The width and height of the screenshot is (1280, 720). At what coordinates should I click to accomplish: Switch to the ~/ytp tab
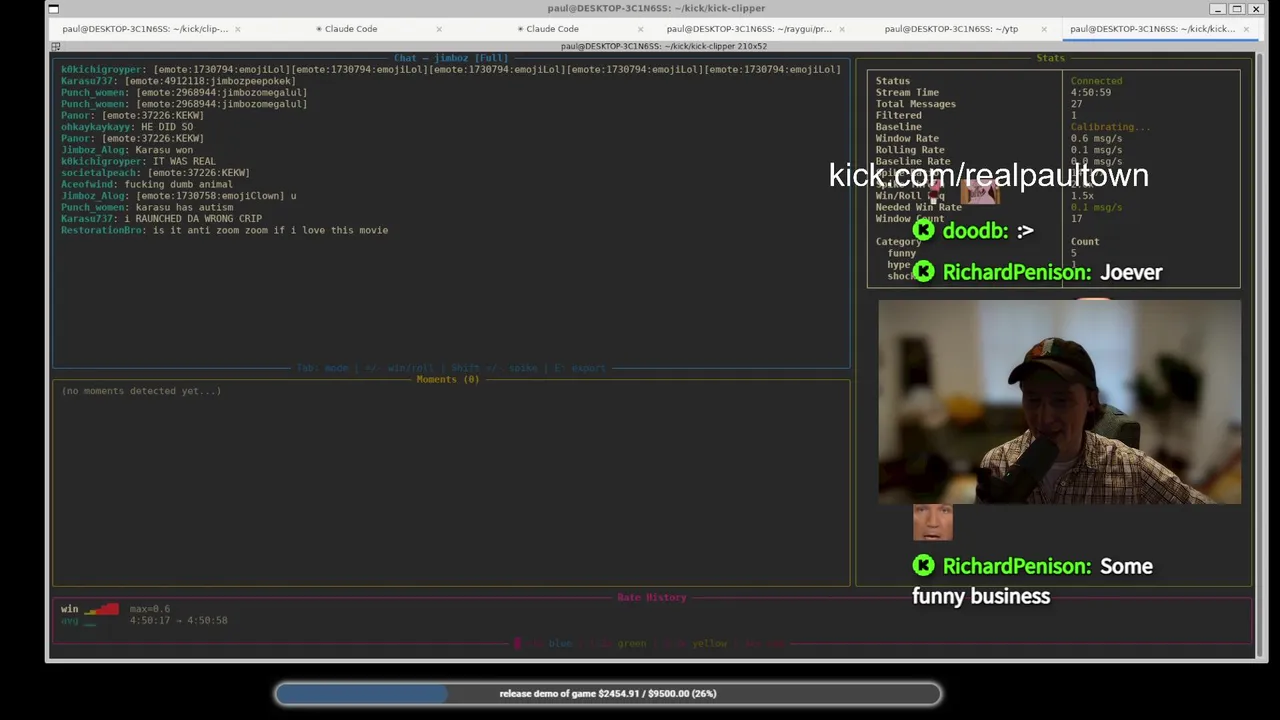(951, 29)
